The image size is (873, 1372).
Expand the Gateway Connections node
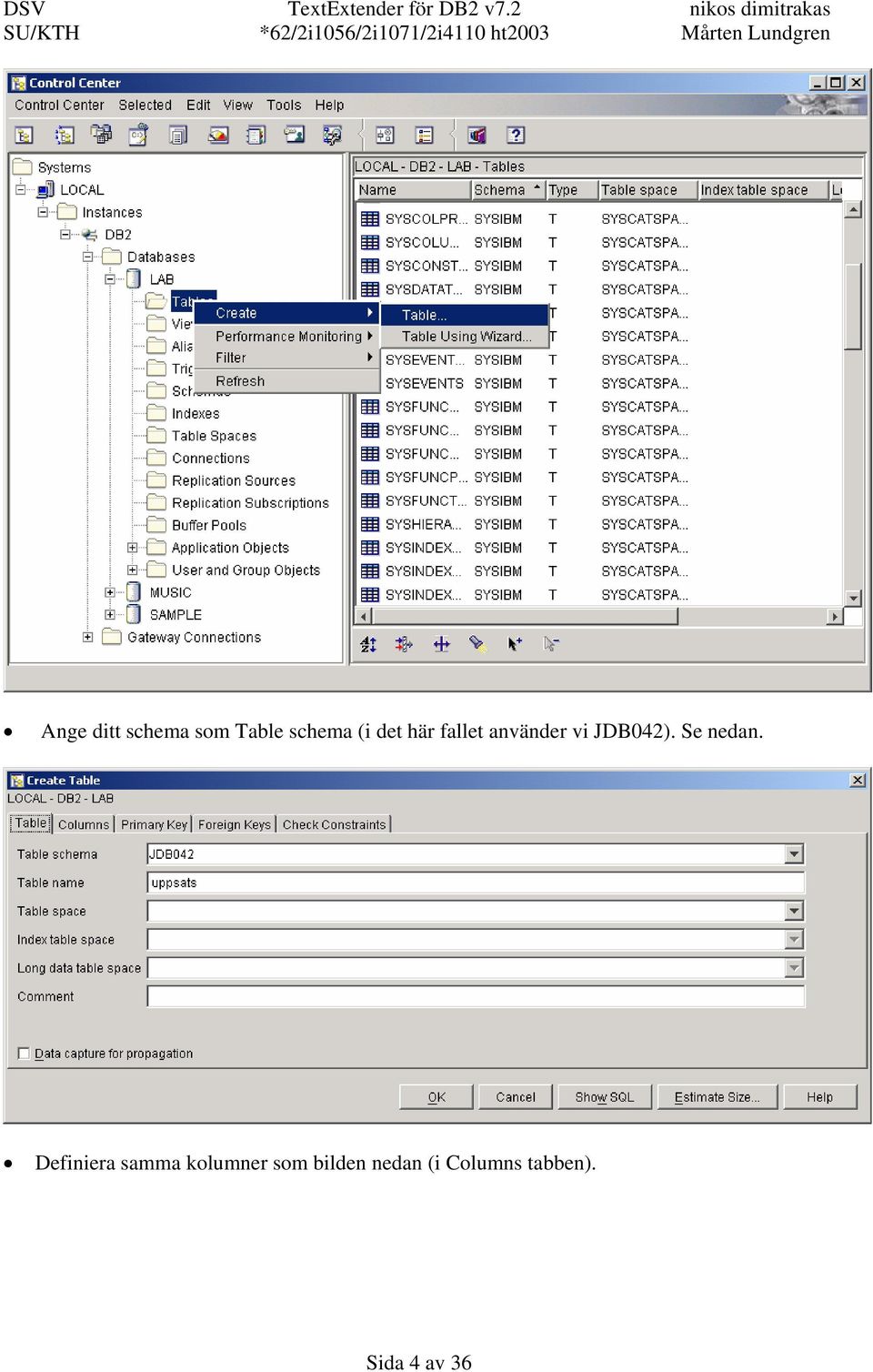(87, 637)
